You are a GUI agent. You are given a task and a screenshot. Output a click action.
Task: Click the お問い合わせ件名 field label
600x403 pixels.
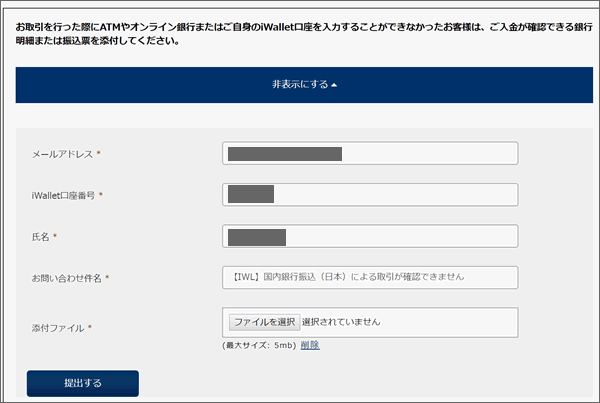[67, 278]
